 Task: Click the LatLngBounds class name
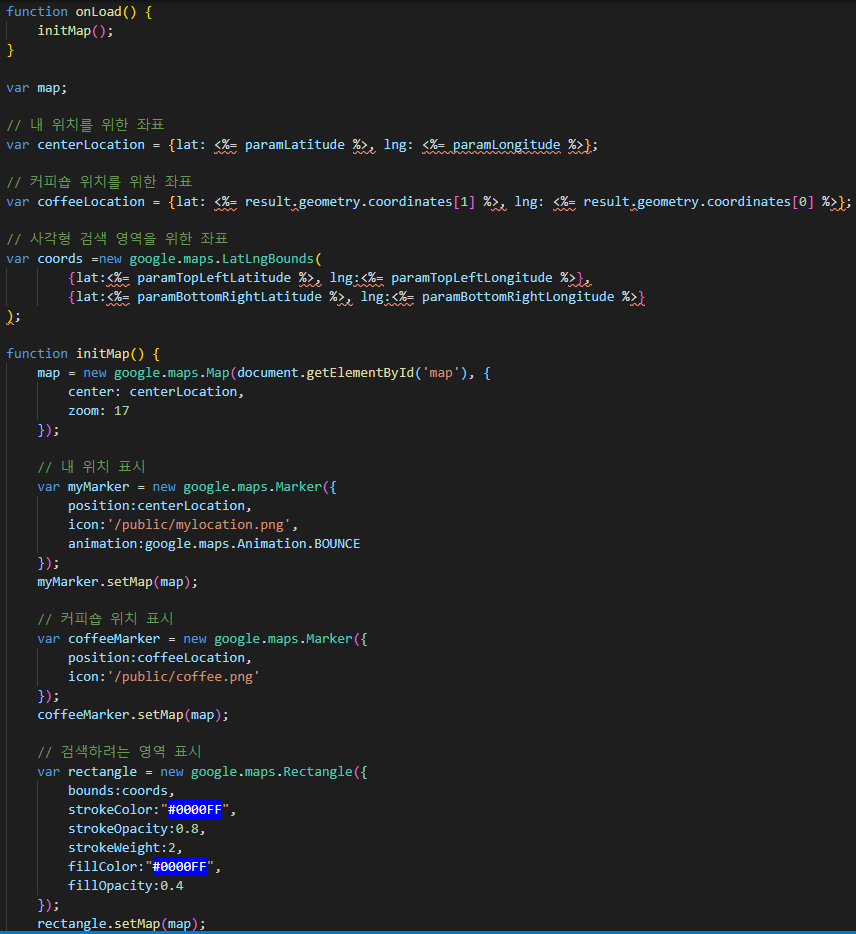(x=267, y=259)
